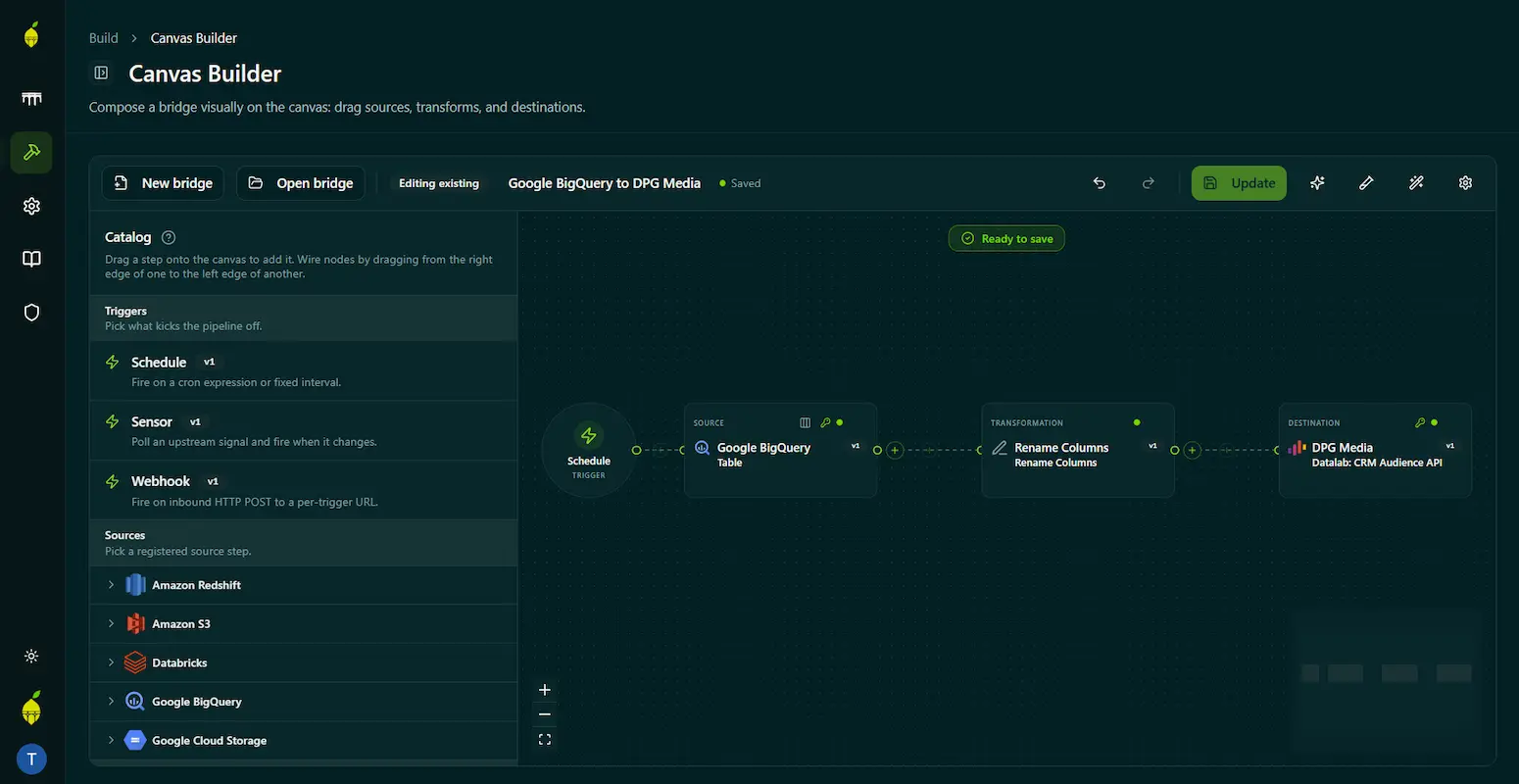Click the Editing existing label
The height and width of the screenshot is (784, 1519).
click(439, 183)
